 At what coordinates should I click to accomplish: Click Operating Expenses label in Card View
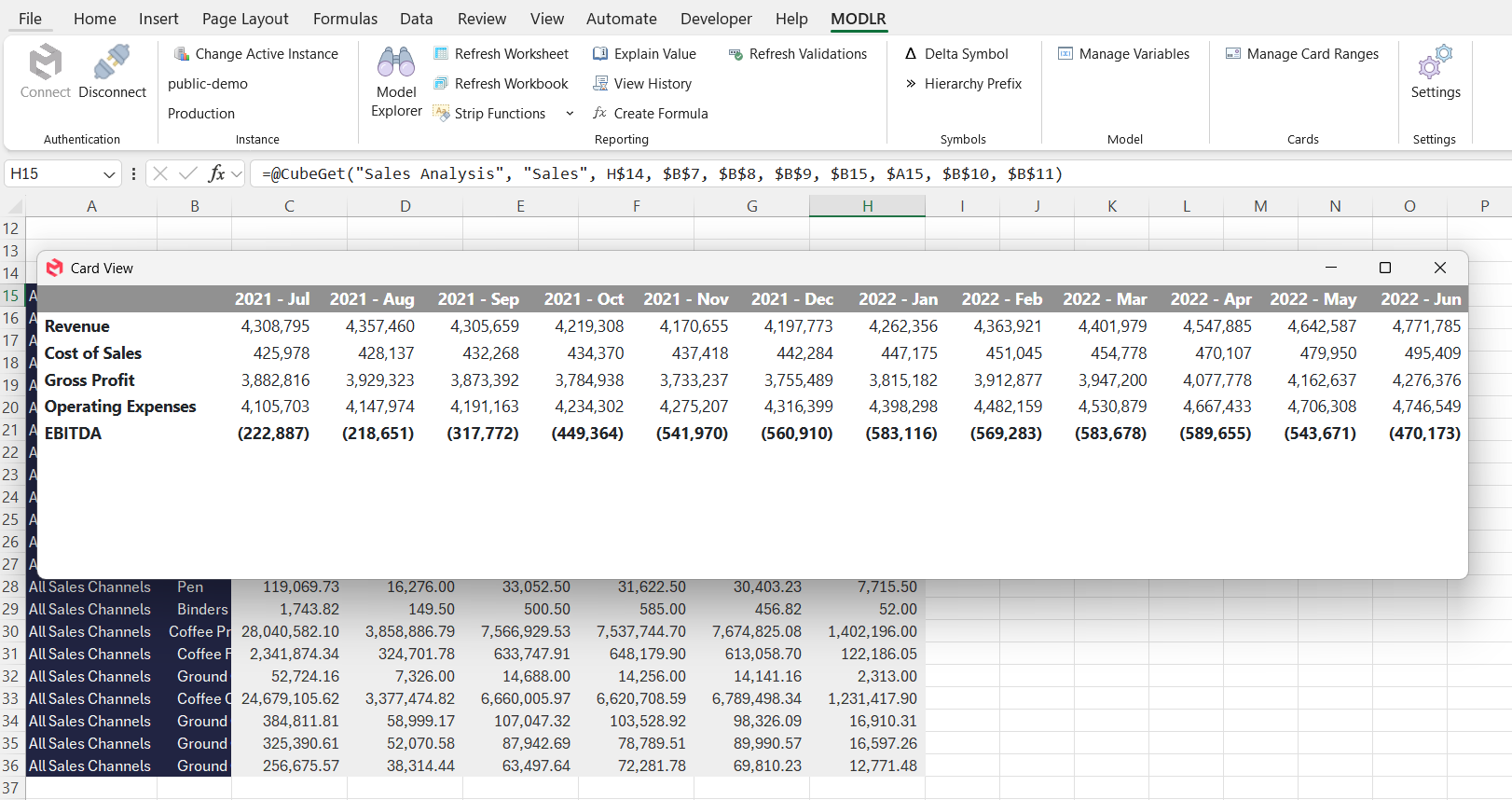(120, 407)
